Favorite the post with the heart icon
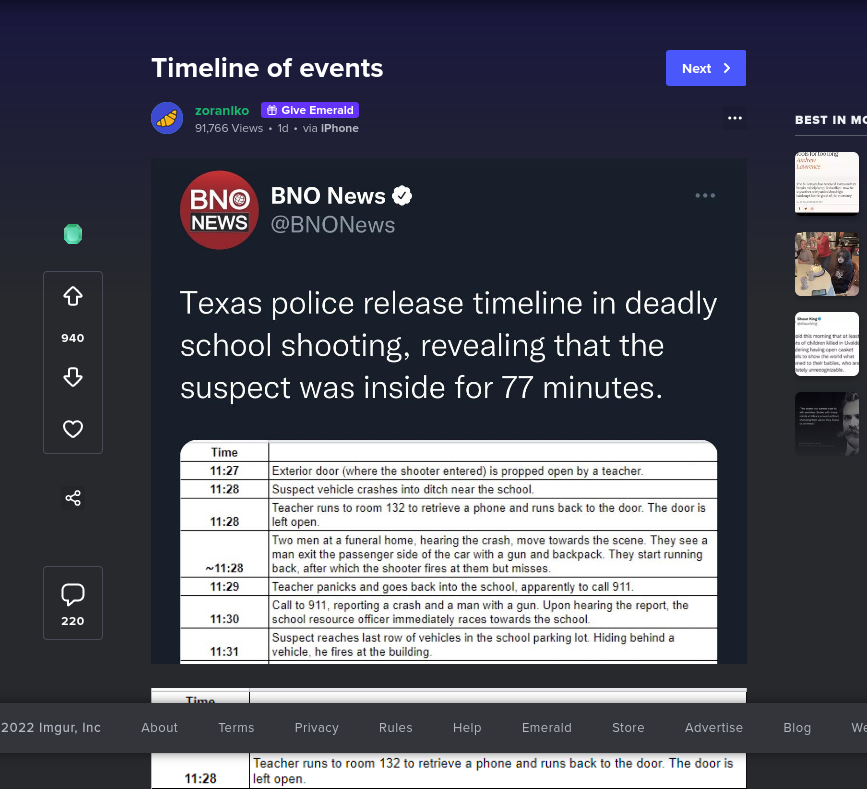 pyautogui.click(x=73, y=429)
